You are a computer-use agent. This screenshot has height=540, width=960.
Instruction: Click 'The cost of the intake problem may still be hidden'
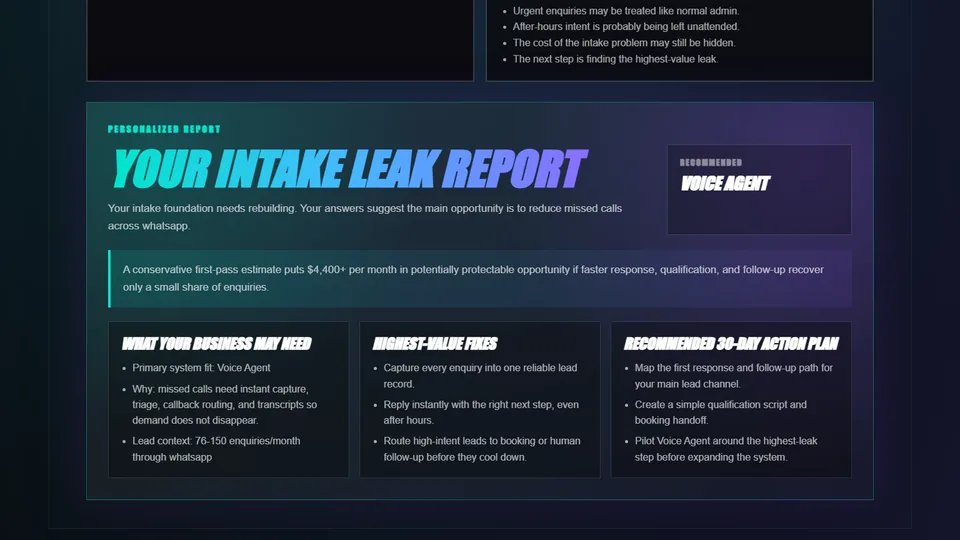(x=624, y=43)
